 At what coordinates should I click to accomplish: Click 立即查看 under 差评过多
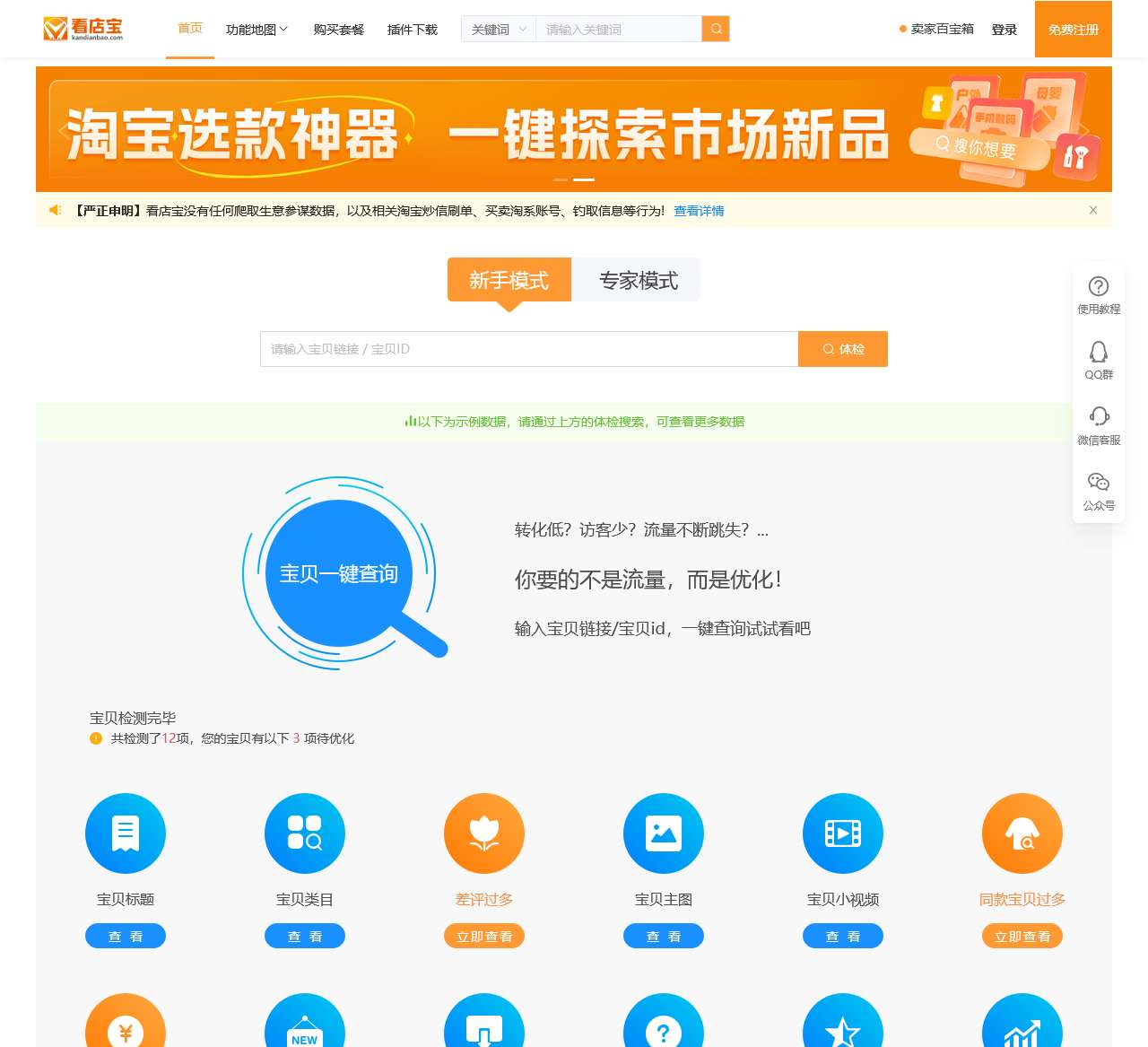pos(484,936)
